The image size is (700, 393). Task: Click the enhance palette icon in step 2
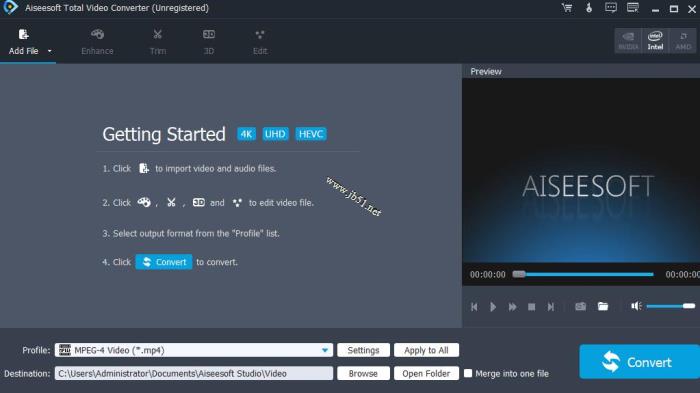[144, 202]
